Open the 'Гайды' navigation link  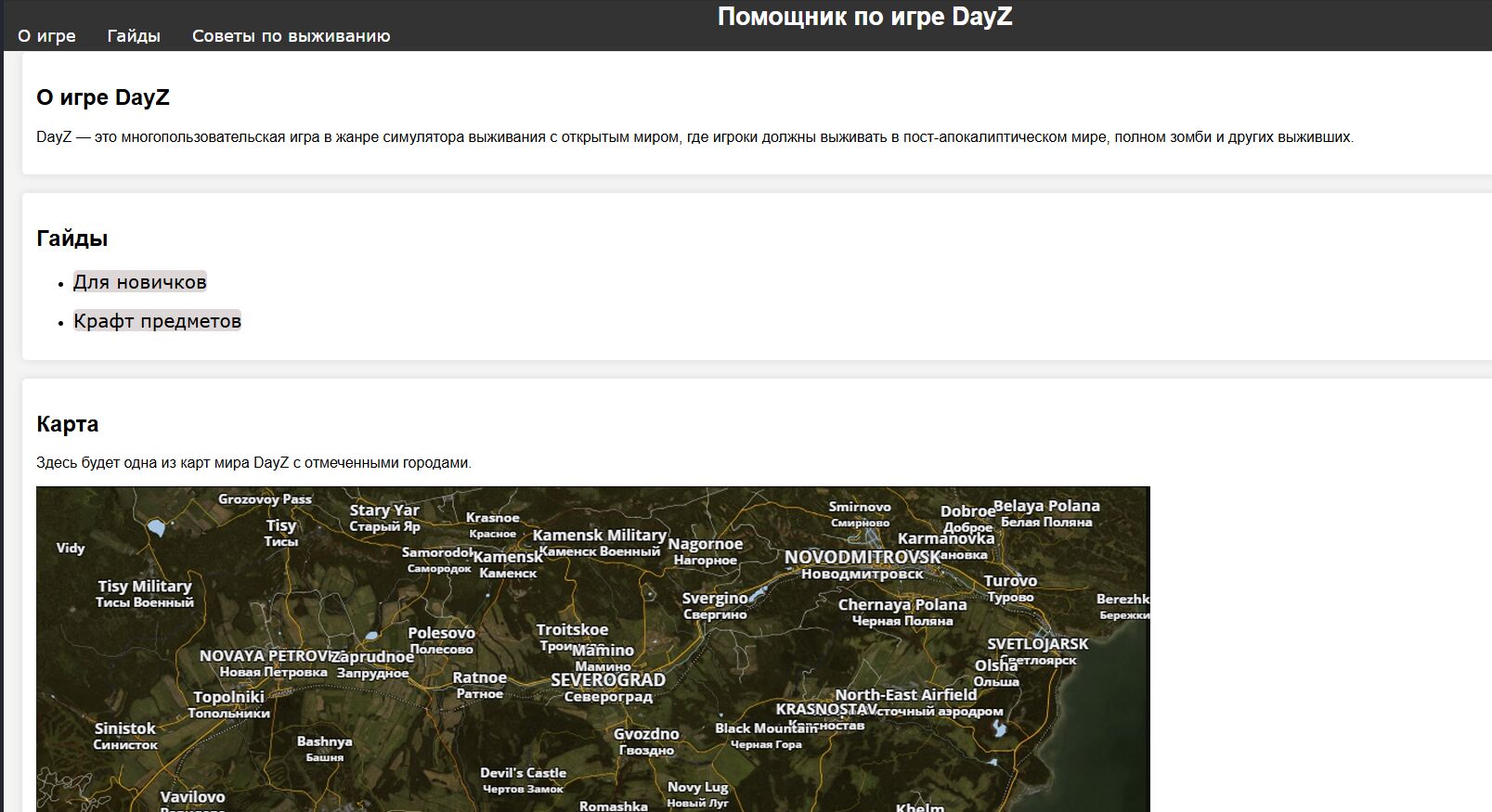pos(134,36)
